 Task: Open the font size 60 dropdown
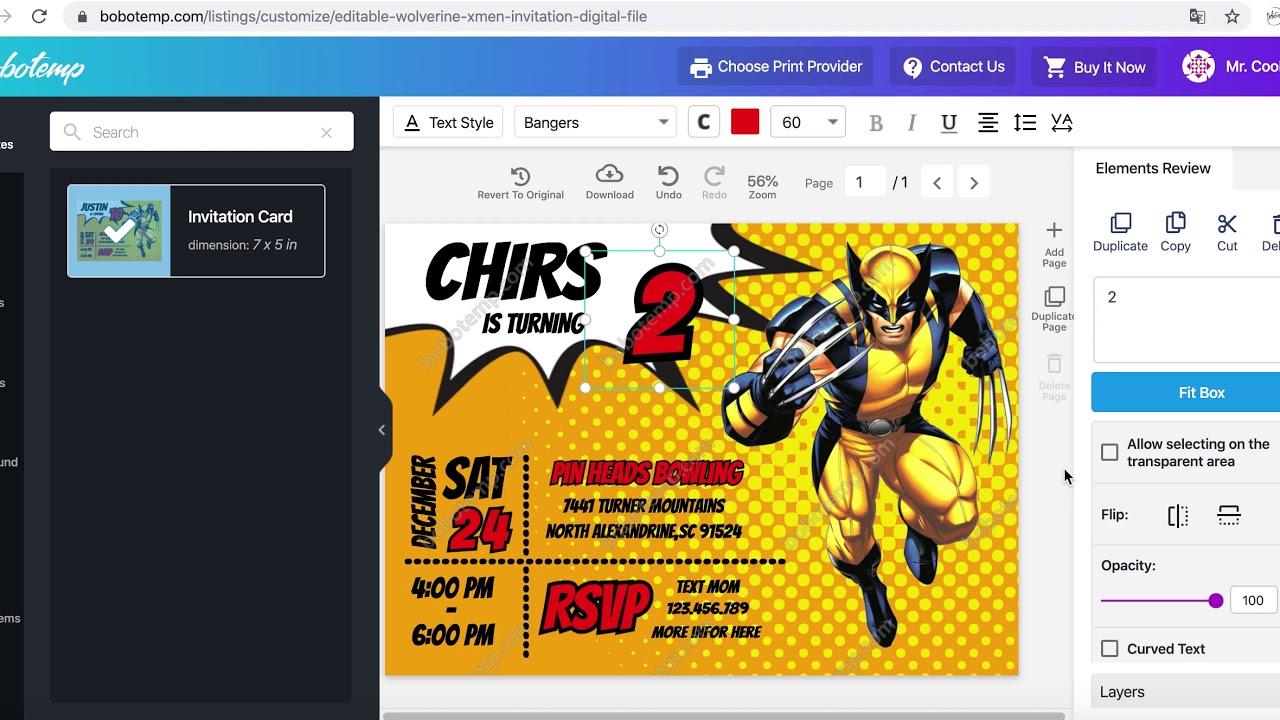[809, 122]
